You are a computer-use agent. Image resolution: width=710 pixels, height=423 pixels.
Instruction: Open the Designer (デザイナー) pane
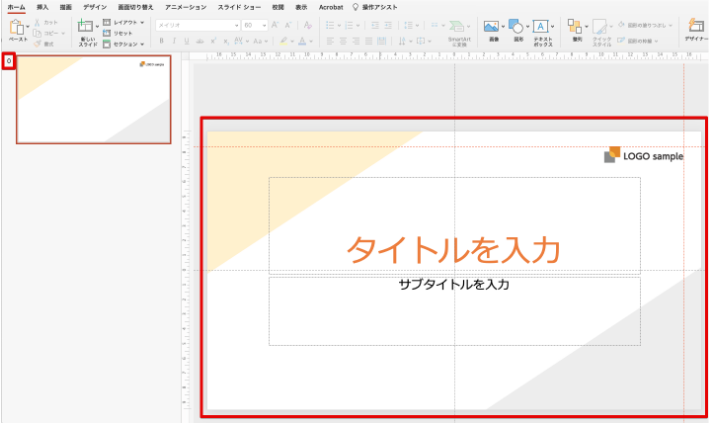coord(696,27)
